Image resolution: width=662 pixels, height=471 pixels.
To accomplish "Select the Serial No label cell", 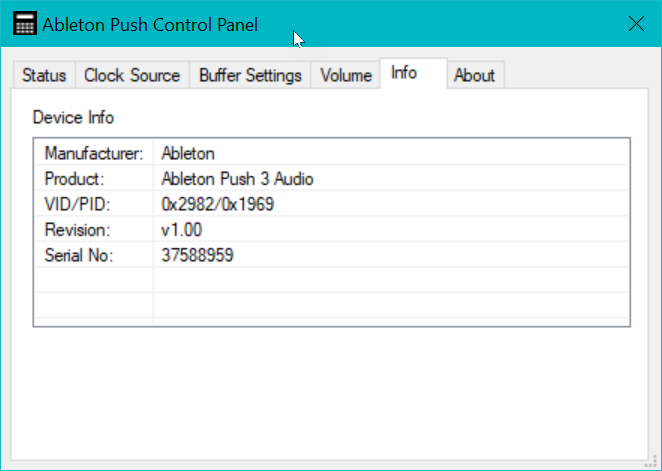I will tap(79, 255).
